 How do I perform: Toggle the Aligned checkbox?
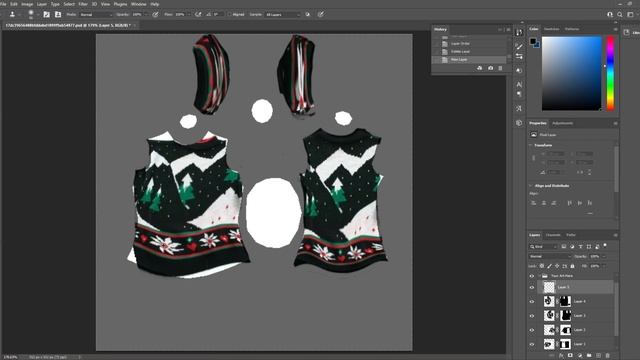[230, 15]
